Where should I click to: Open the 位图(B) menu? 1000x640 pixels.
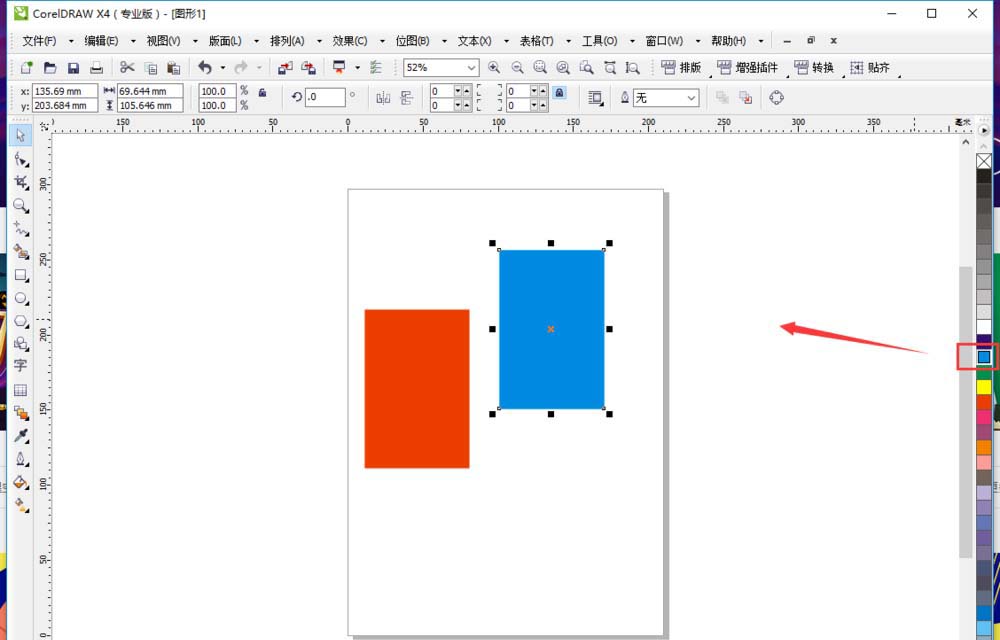tap(412, 41)
